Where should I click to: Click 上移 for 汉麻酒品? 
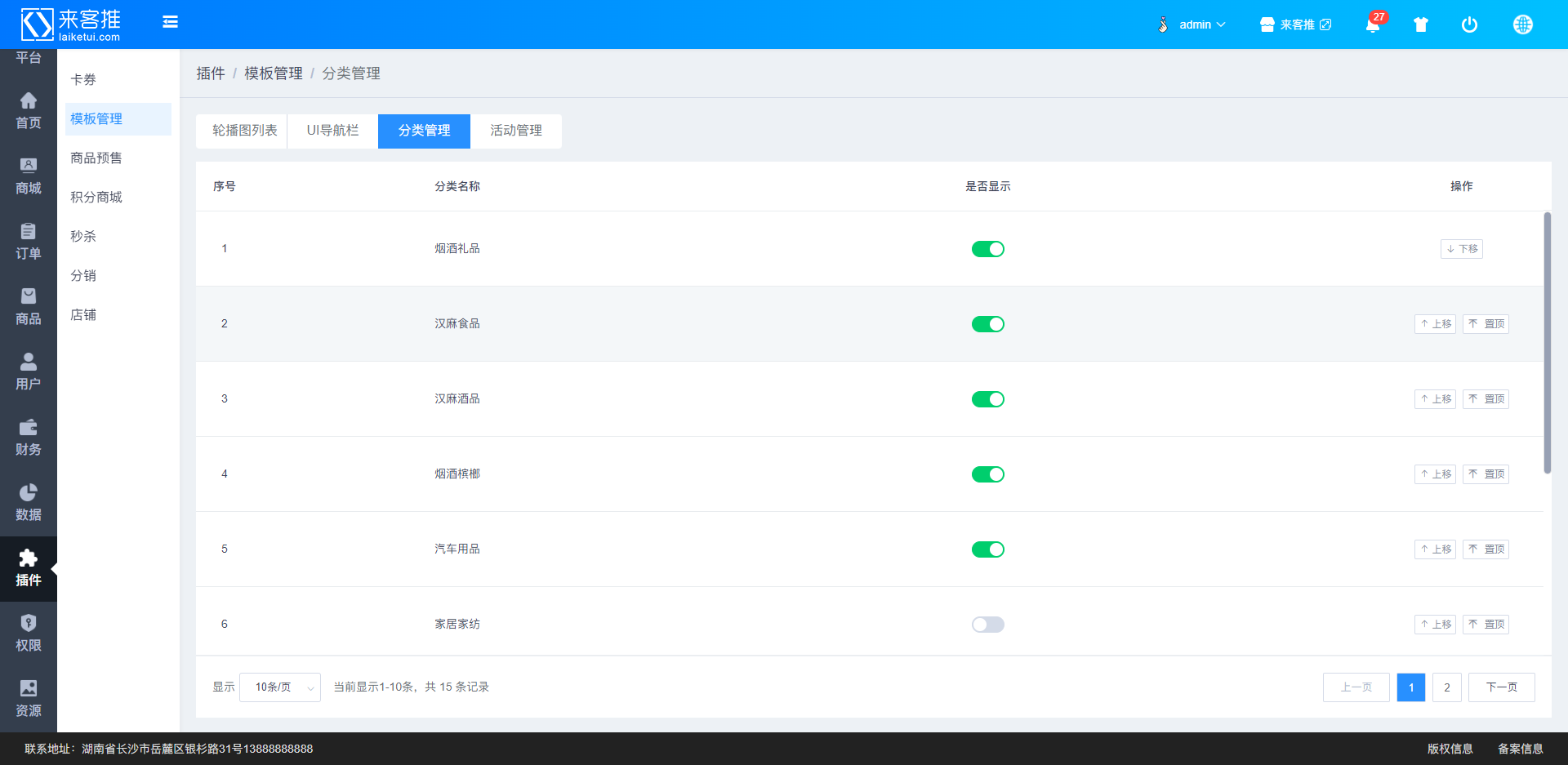point(1435,399)
